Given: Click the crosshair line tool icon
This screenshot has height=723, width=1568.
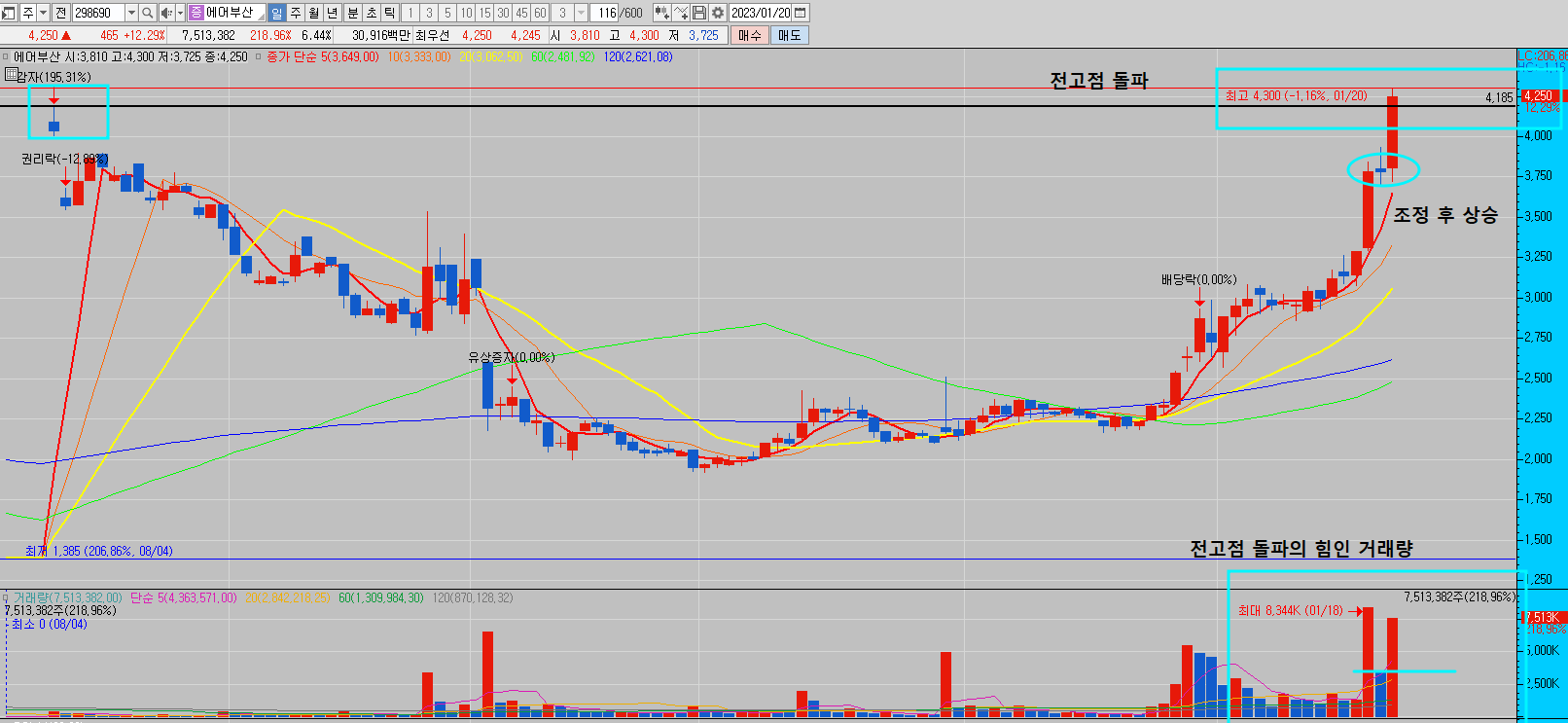Looking at the screenshot, I should click(x=681, y=13).
